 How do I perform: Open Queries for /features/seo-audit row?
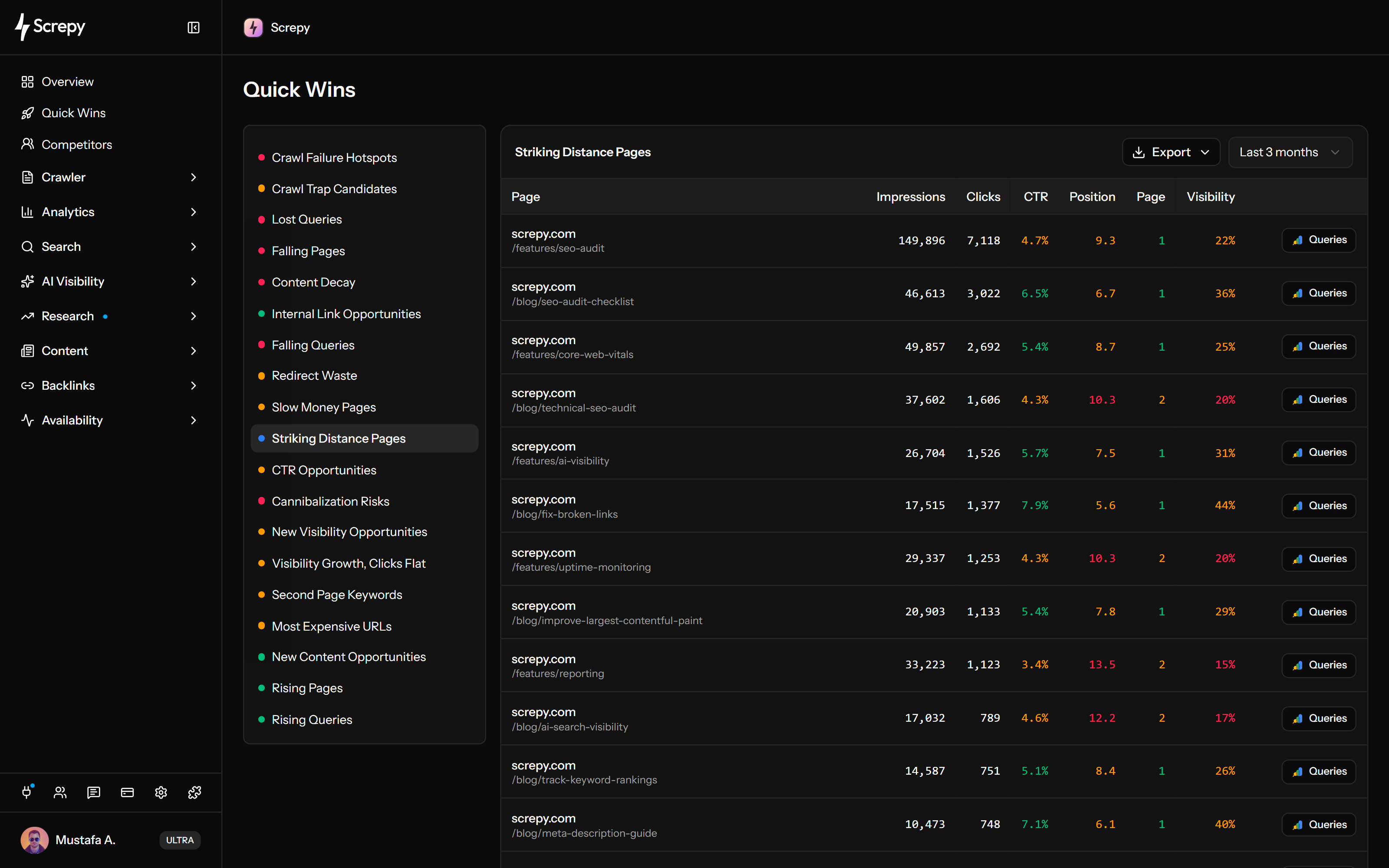click(1319, 240)
